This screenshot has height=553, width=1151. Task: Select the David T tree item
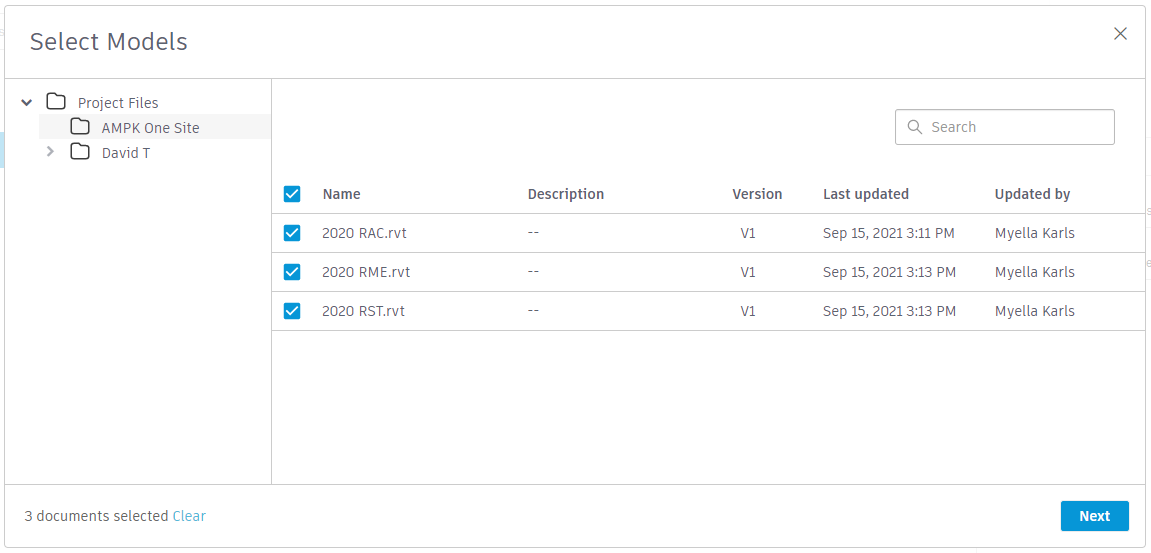(126, 153)
